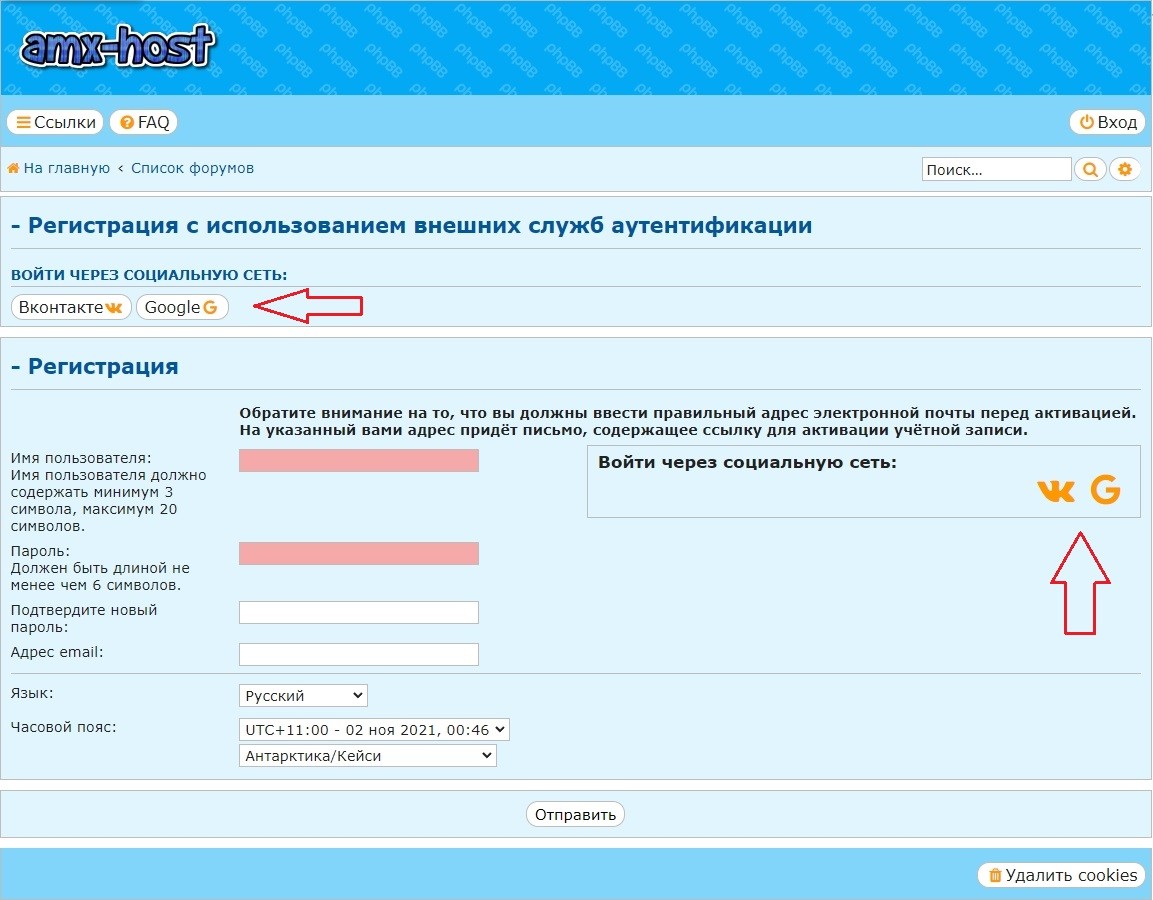The width and height of the screenshot is (1153, 900).
Task: Click the Удалить cookies button
Action: coord(1062,875)
